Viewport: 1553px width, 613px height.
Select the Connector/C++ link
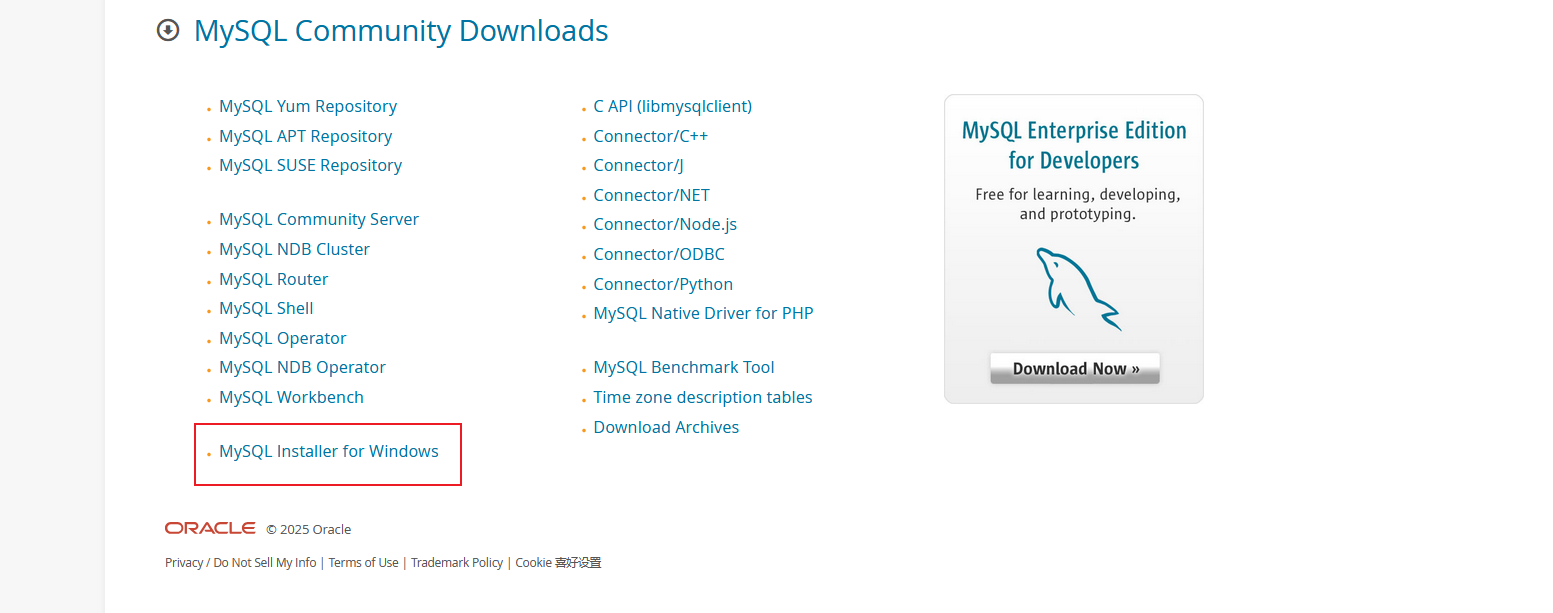[650, 136]
